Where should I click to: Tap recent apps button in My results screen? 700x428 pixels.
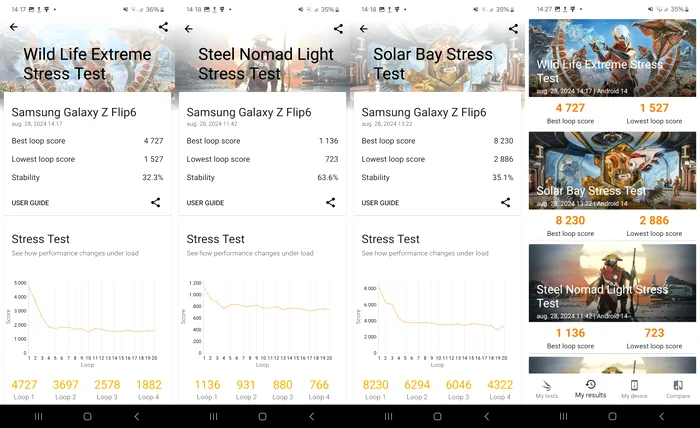point(563,416)
